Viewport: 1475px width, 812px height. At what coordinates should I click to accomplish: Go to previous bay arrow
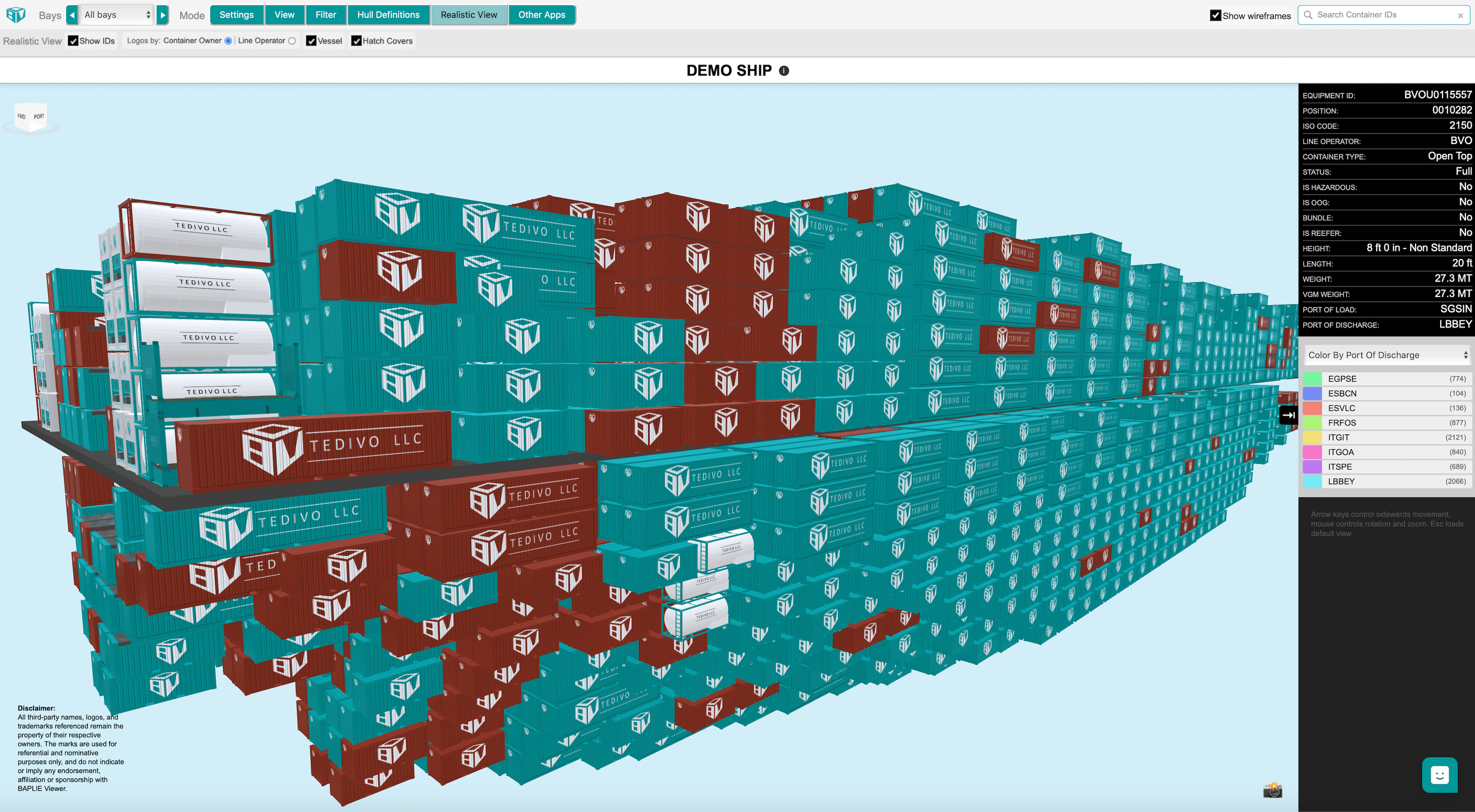point(72,15)
